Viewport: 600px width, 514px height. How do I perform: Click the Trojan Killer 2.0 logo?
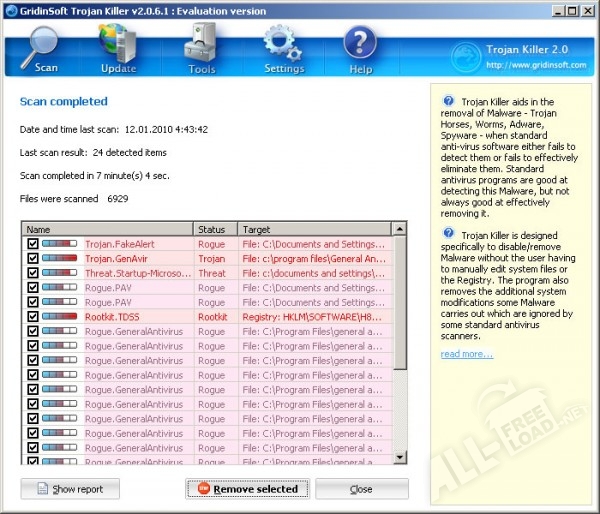point(468,57)
